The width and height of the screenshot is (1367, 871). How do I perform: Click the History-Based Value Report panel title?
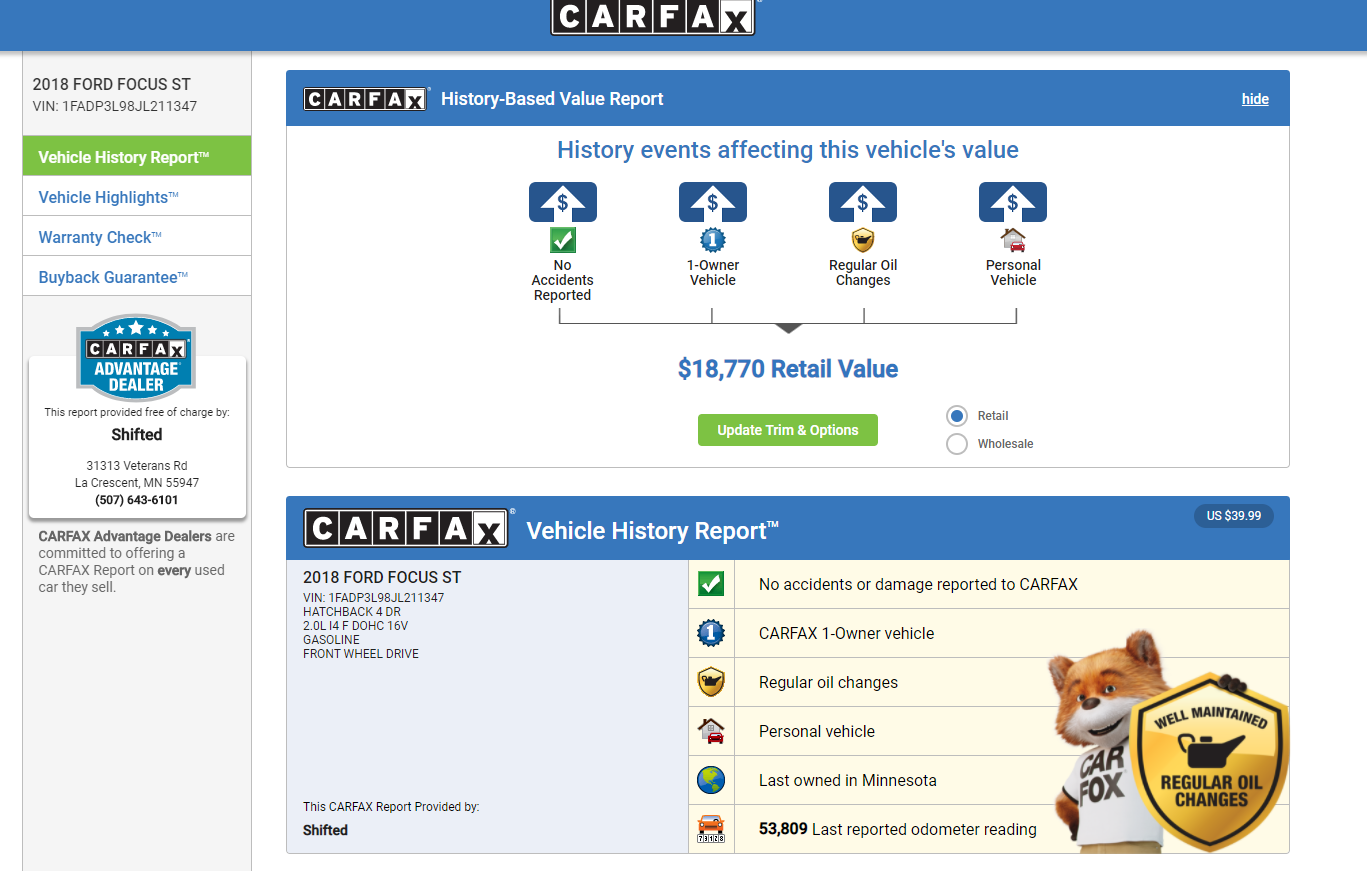point(552,99)
